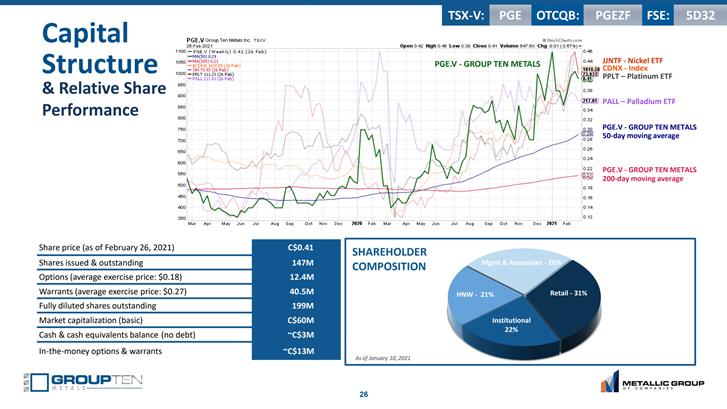Viewport: 727px width, 409px height.
Task: Click the PPLT – Platinum ETF legend
Action: tap(637, 76)
